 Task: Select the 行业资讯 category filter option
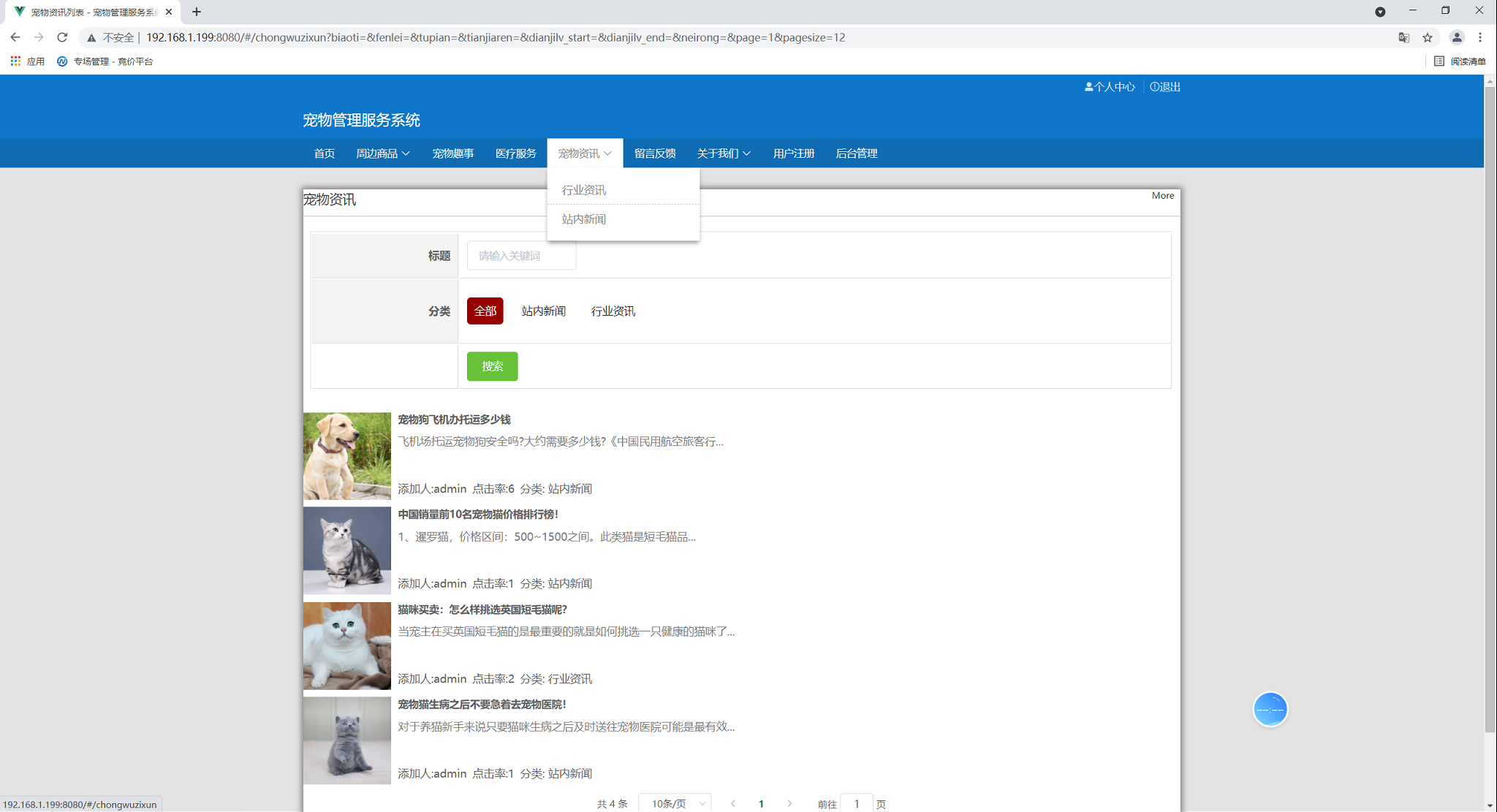point(613,311)
